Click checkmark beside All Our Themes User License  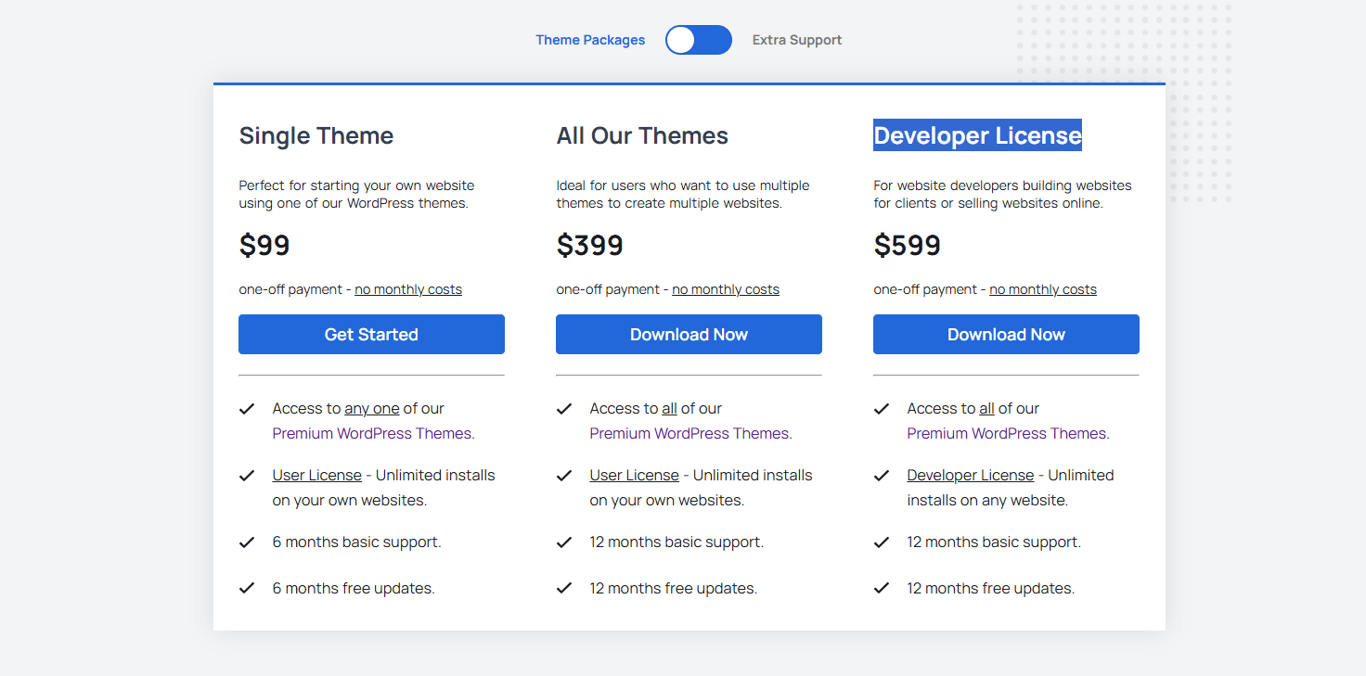pyautogui.click(x=564, y=475)
